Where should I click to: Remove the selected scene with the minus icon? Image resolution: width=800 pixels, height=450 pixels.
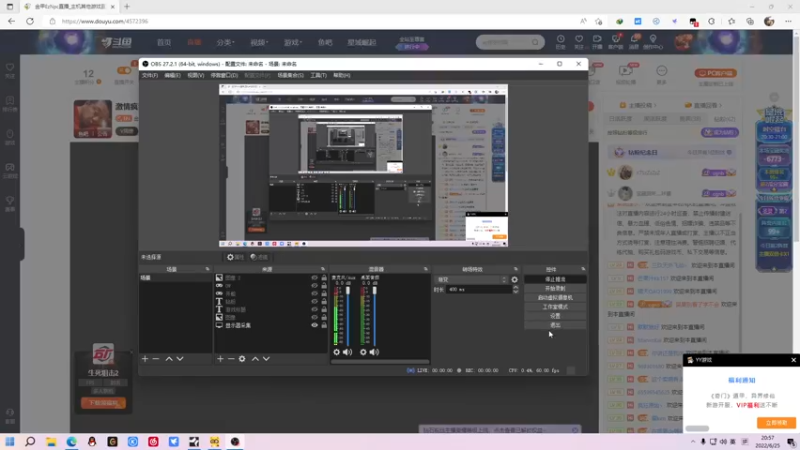tap(156, 359)
